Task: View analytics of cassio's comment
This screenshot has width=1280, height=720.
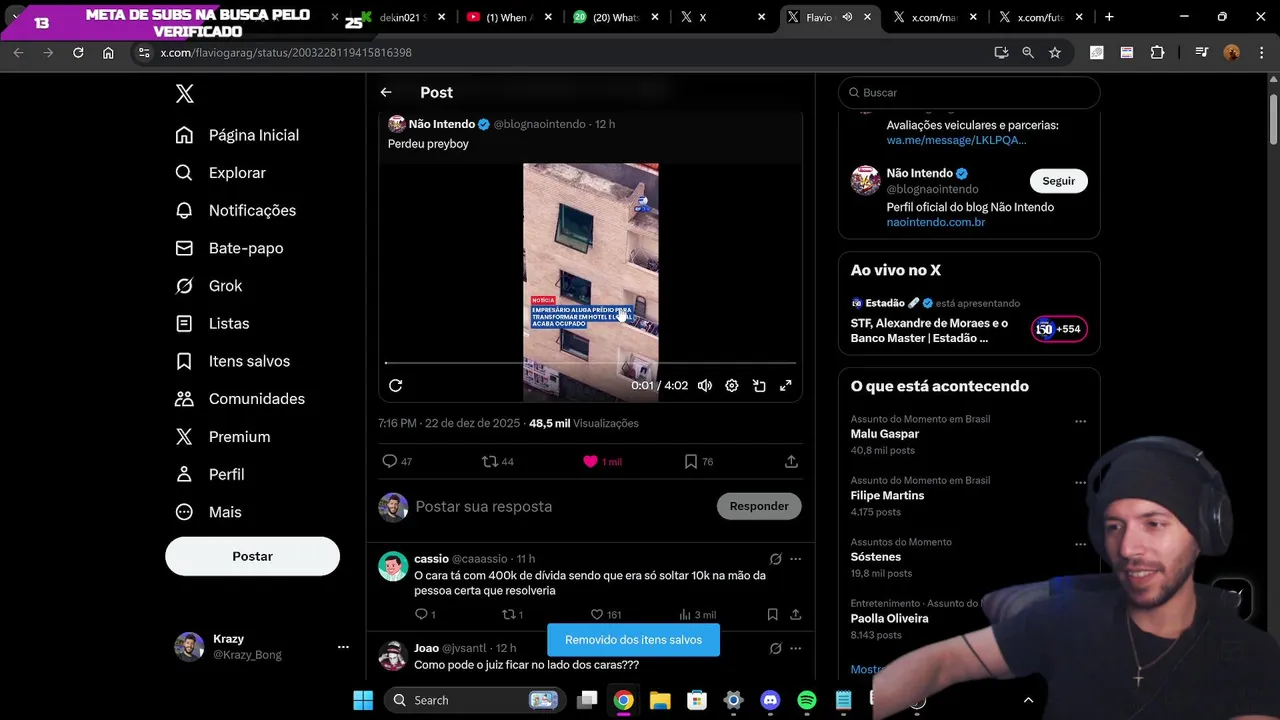Action: point(697,614)
